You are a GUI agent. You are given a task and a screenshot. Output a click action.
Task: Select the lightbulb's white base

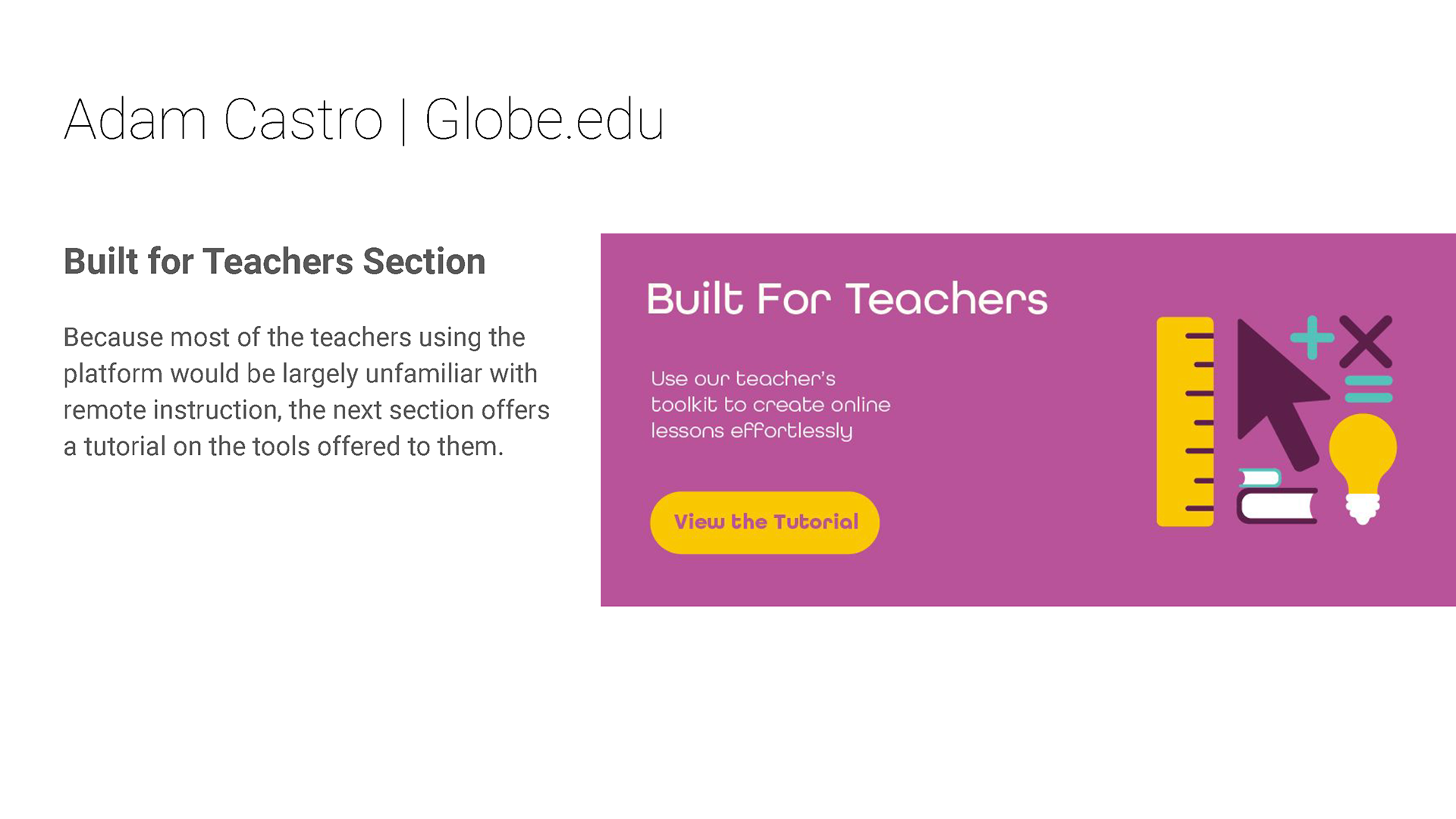coord(1363,508)
